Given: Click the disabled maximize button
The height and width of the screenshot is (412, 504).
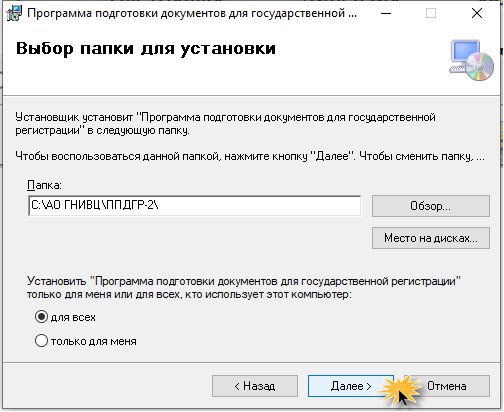Looking at the screenshot, I should (431, 14).
